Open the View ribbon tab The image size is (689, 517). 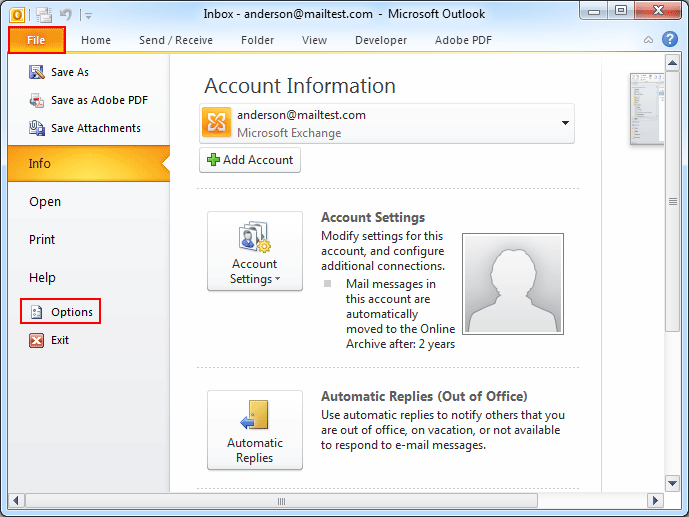[314, 40]
